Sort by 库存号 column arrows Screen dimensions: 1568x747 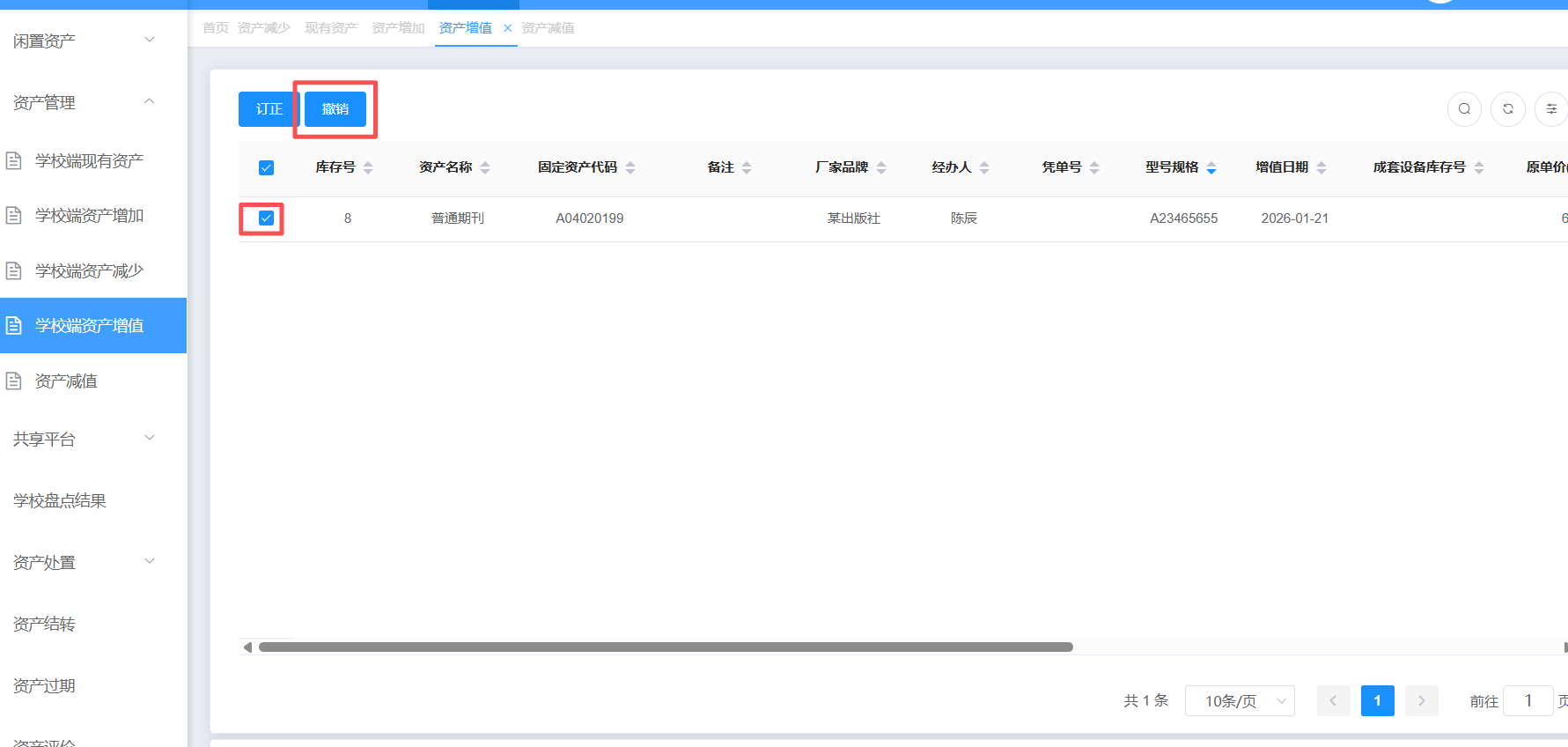[368, 167]
